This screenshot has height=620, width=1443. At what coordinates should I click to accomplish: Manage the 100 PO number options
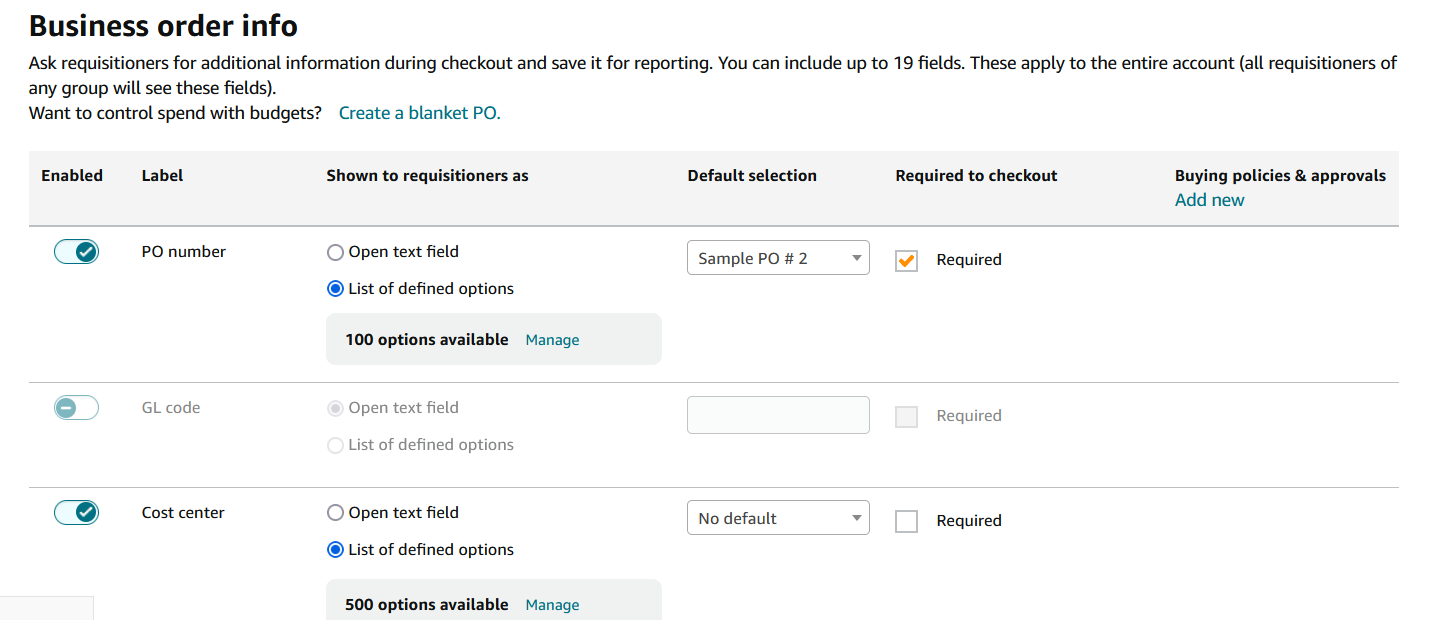click(552, 340)
